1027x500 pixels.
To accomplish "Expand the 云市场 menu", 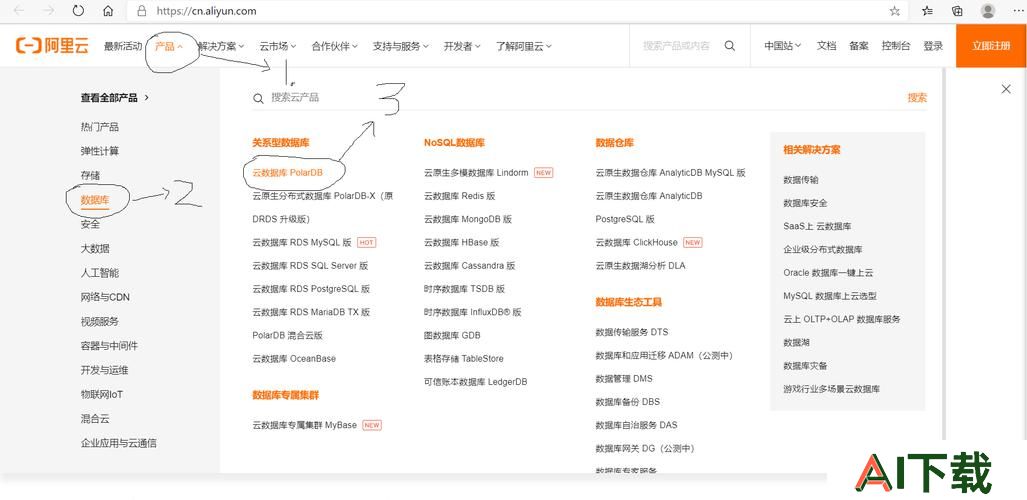I will (278, 46).
